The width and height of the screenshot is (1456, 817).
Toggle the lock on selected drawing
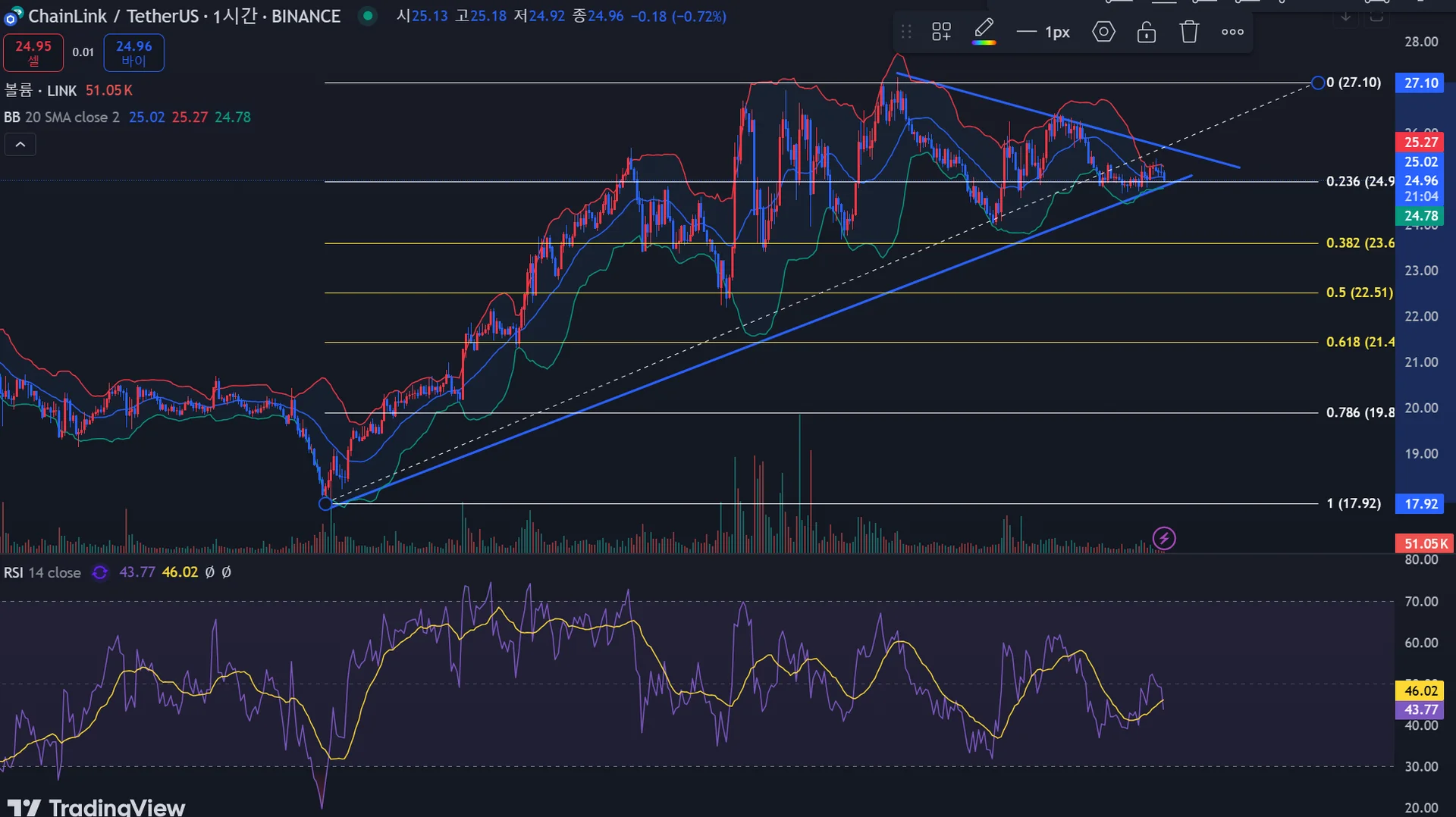pyautogui.click(x=1146, y=32)
